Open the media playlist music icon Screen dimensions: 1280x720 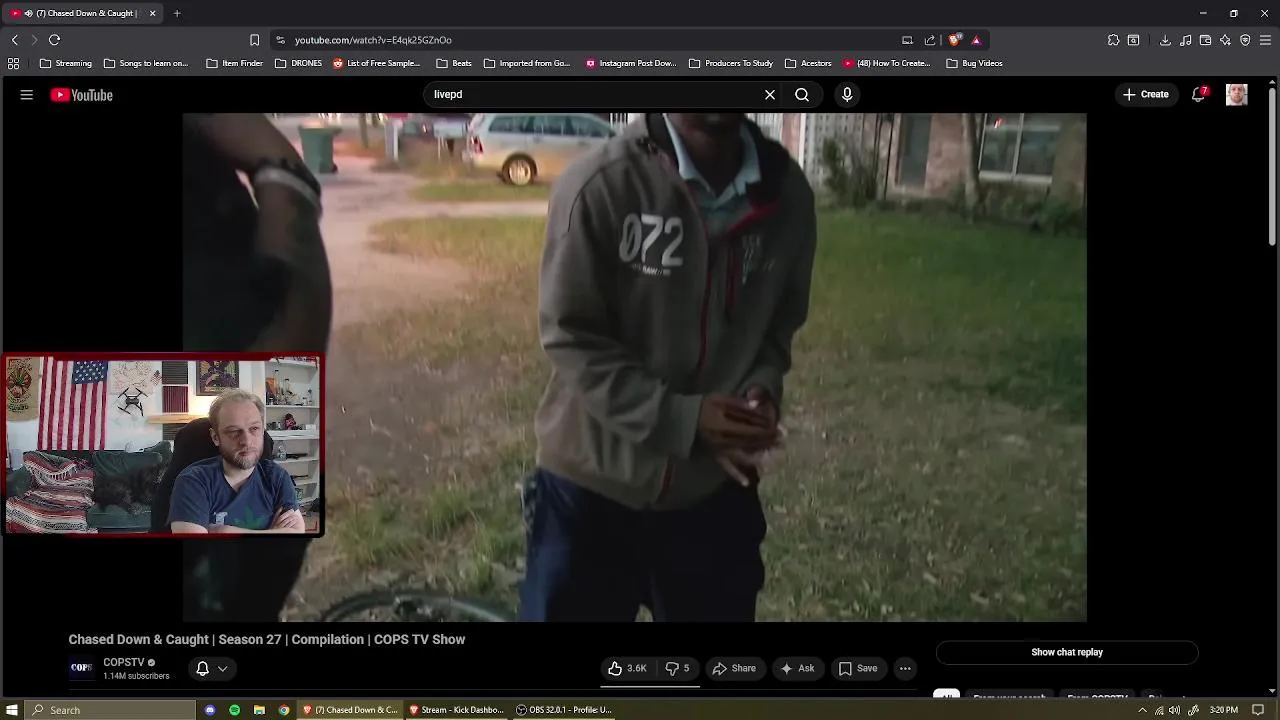1185,40
